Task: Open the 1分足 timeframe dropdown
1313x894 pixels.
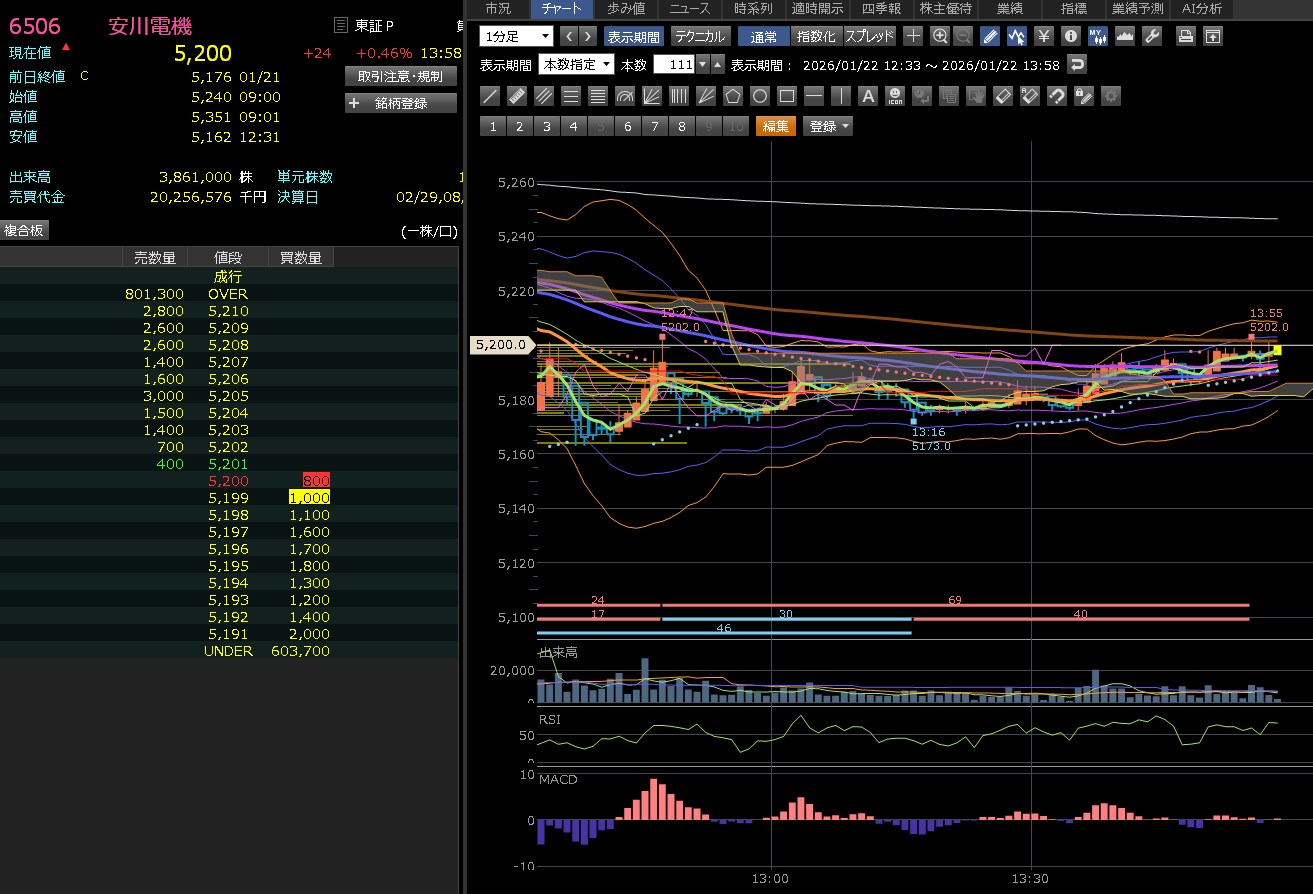Action: [x=516, y=37]
